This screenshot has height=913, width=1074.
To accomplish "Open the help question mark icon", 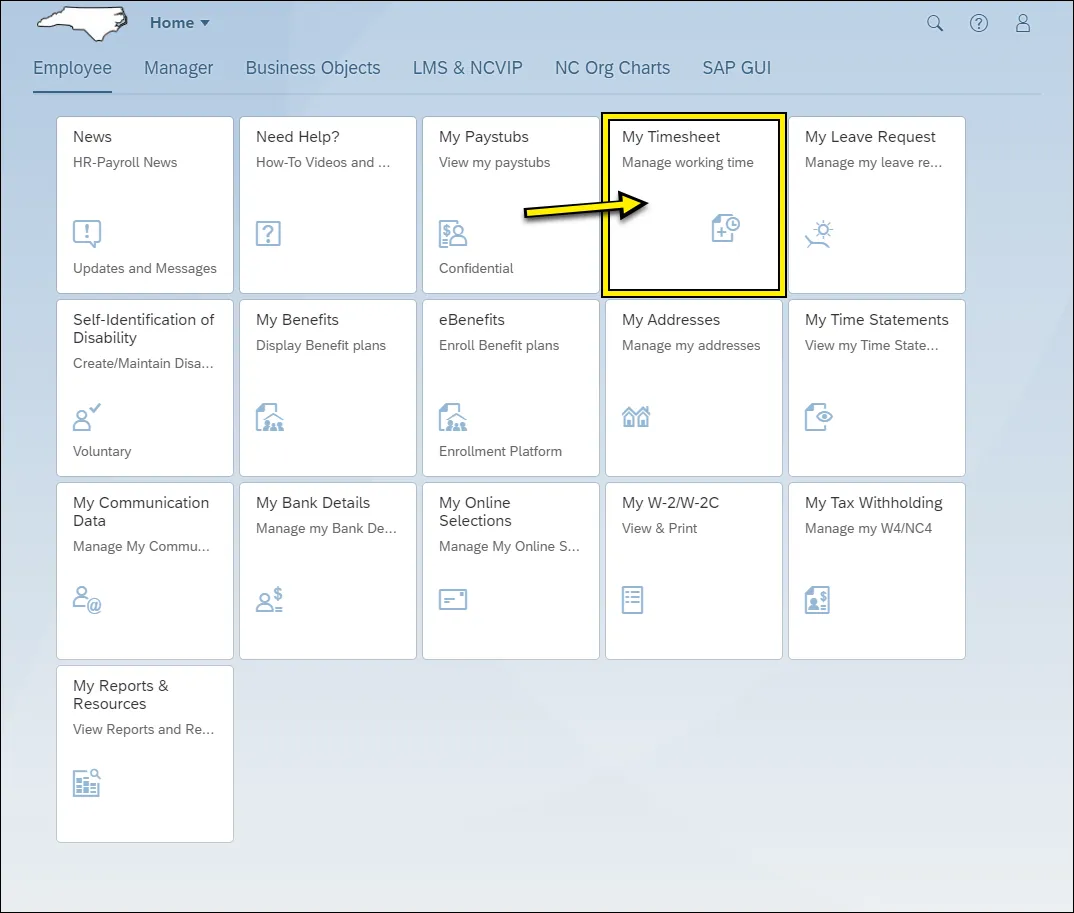I will tap(979, 23).
